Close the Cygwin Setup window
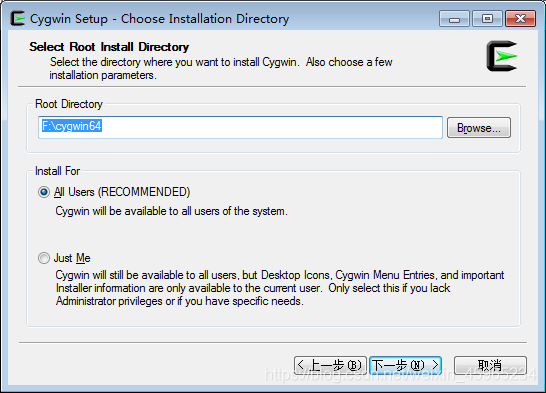The height and width of the screenshot is (393, 546). [520, 19]
